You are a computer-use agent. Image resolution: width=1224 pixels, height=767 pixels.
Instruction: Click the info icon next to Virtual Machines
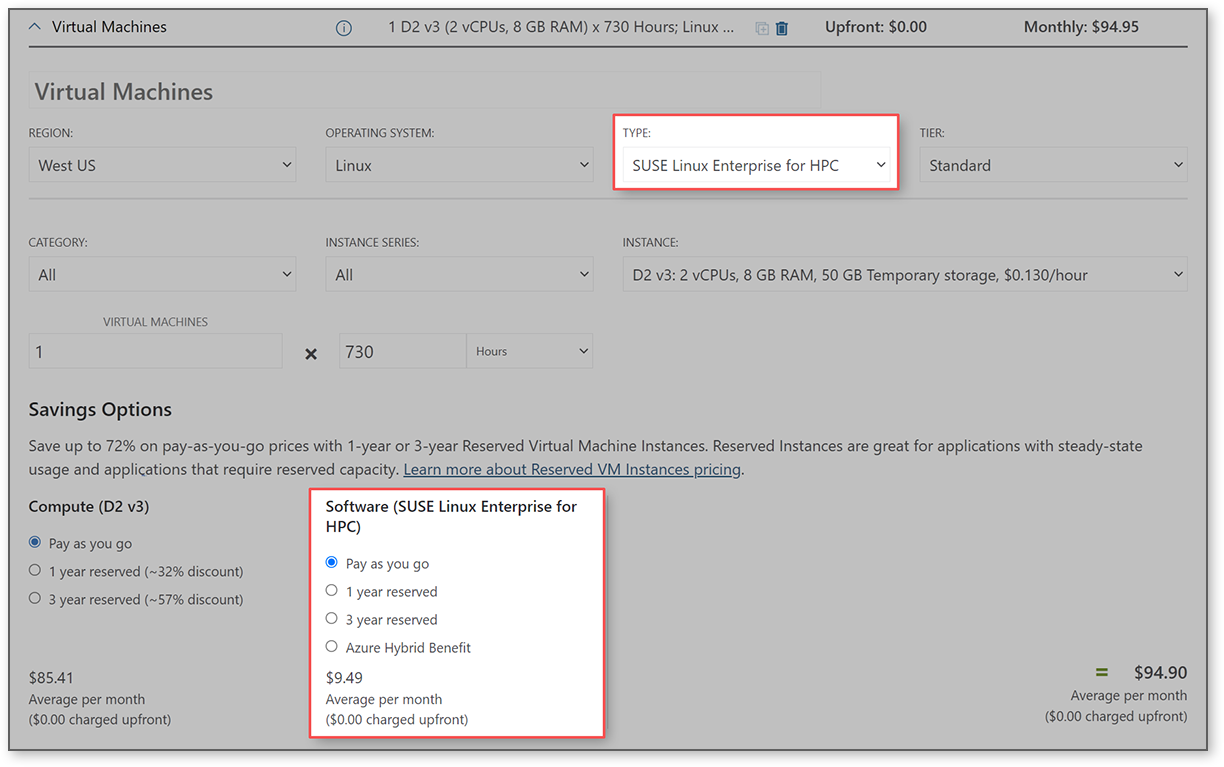pos(344,28)
